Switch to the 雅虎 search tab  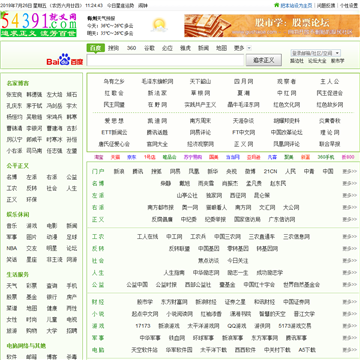tap(185, 48)
